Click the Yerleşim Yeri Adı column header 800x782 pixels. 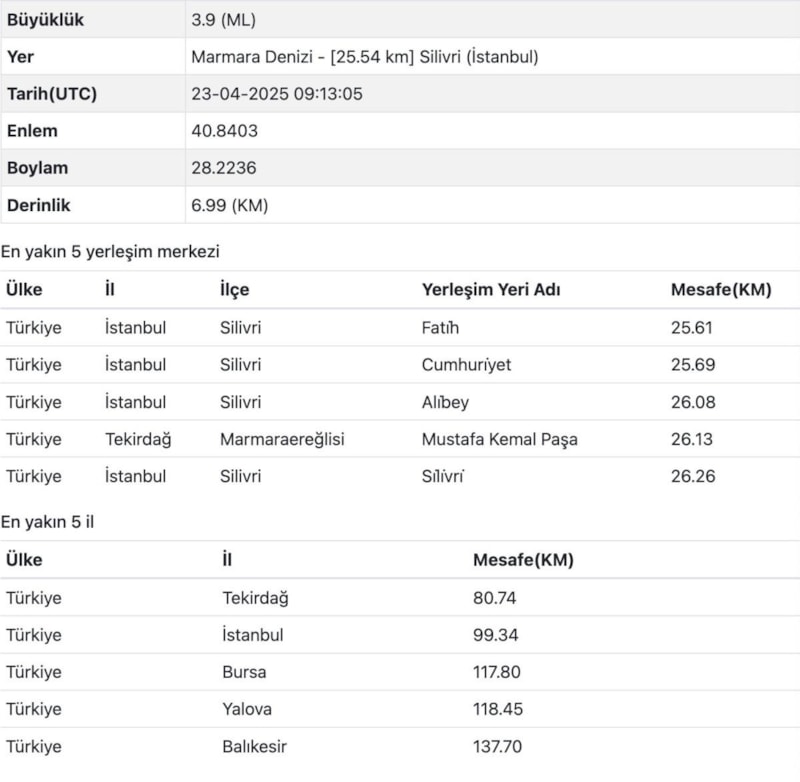click(491, 290)
